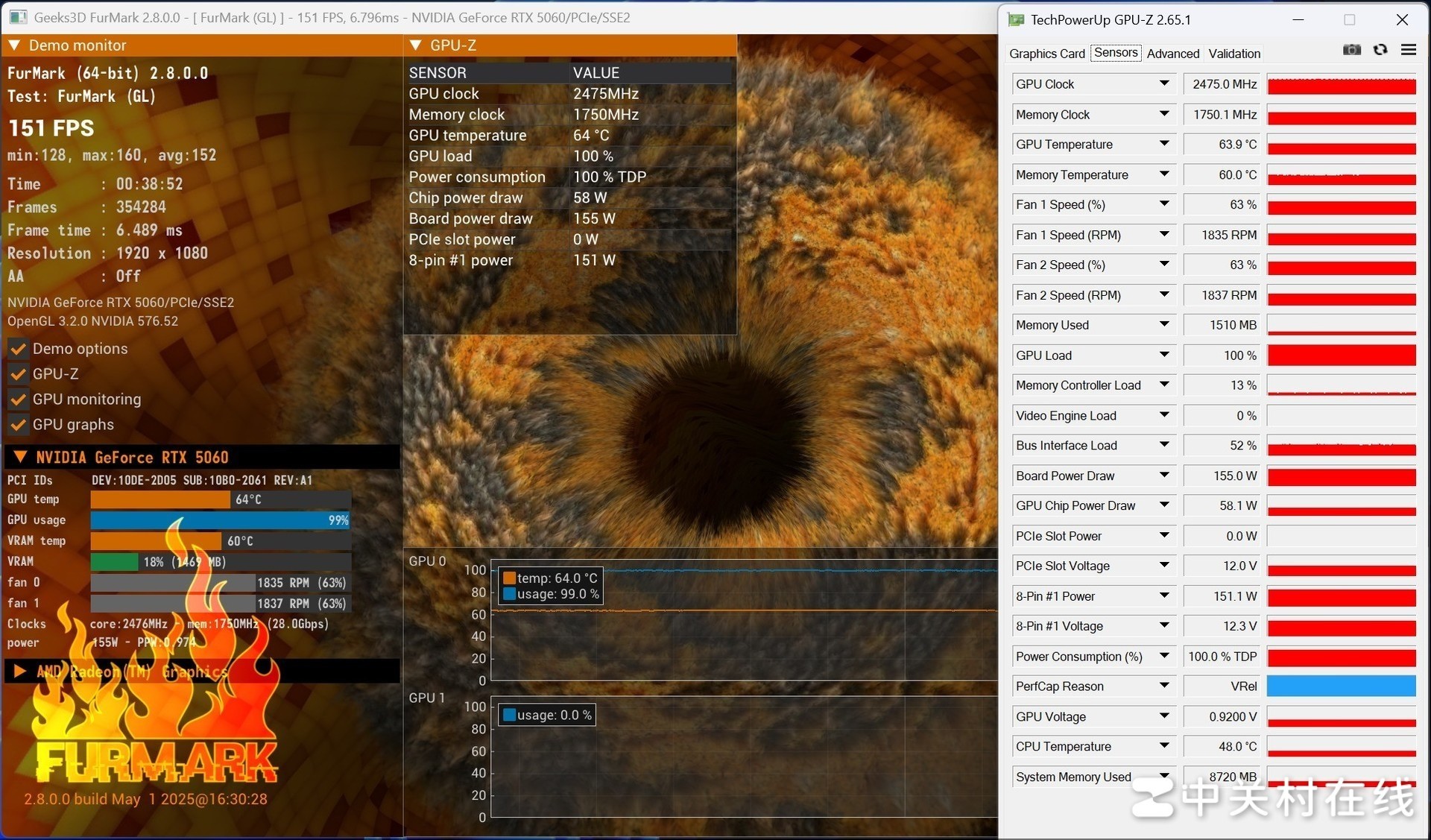
Task: Click the GPU usage 99% bar
Action: (221, 520)
